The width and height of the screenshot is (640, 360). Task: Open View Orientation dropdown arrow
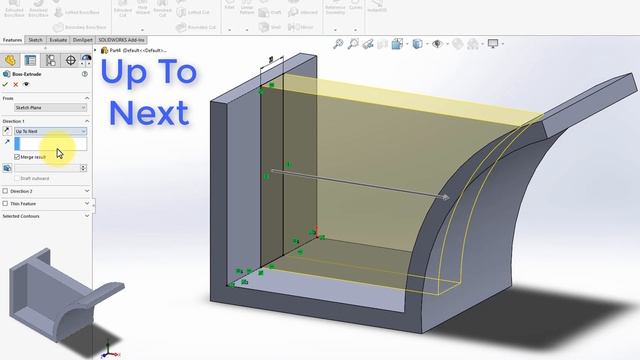point(407,44)
